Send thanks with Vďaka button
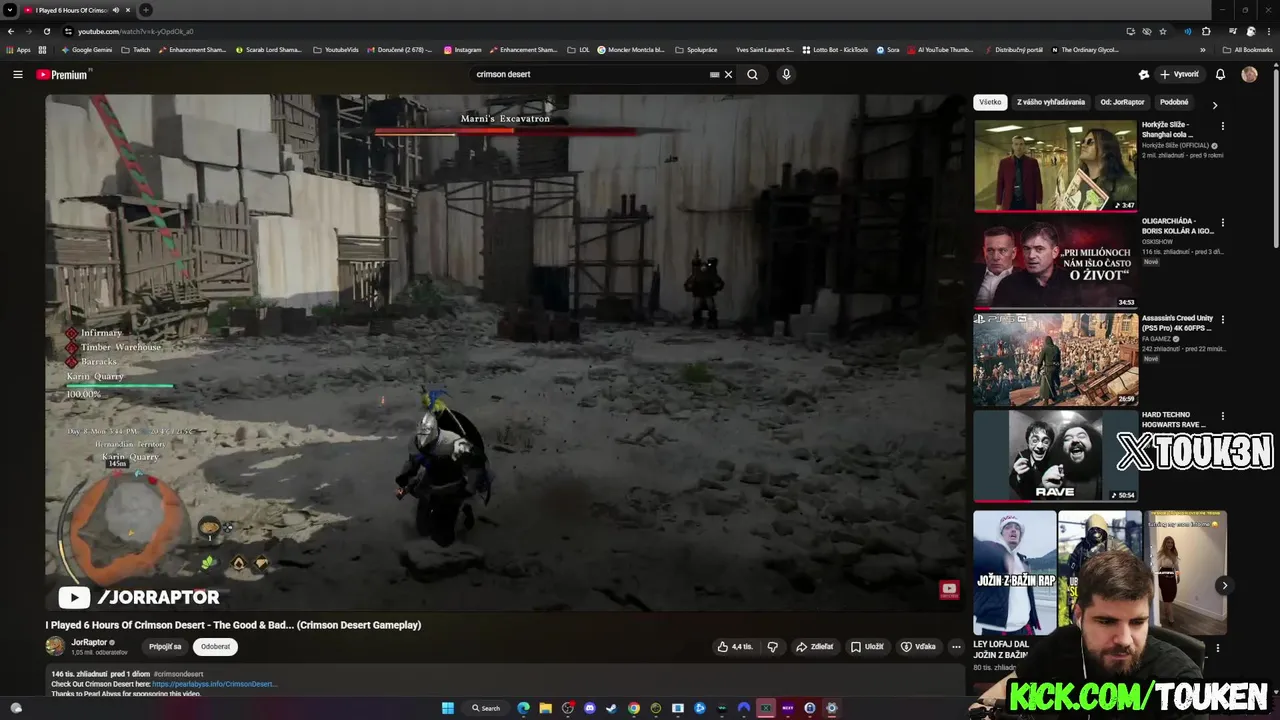 [918, 647]
